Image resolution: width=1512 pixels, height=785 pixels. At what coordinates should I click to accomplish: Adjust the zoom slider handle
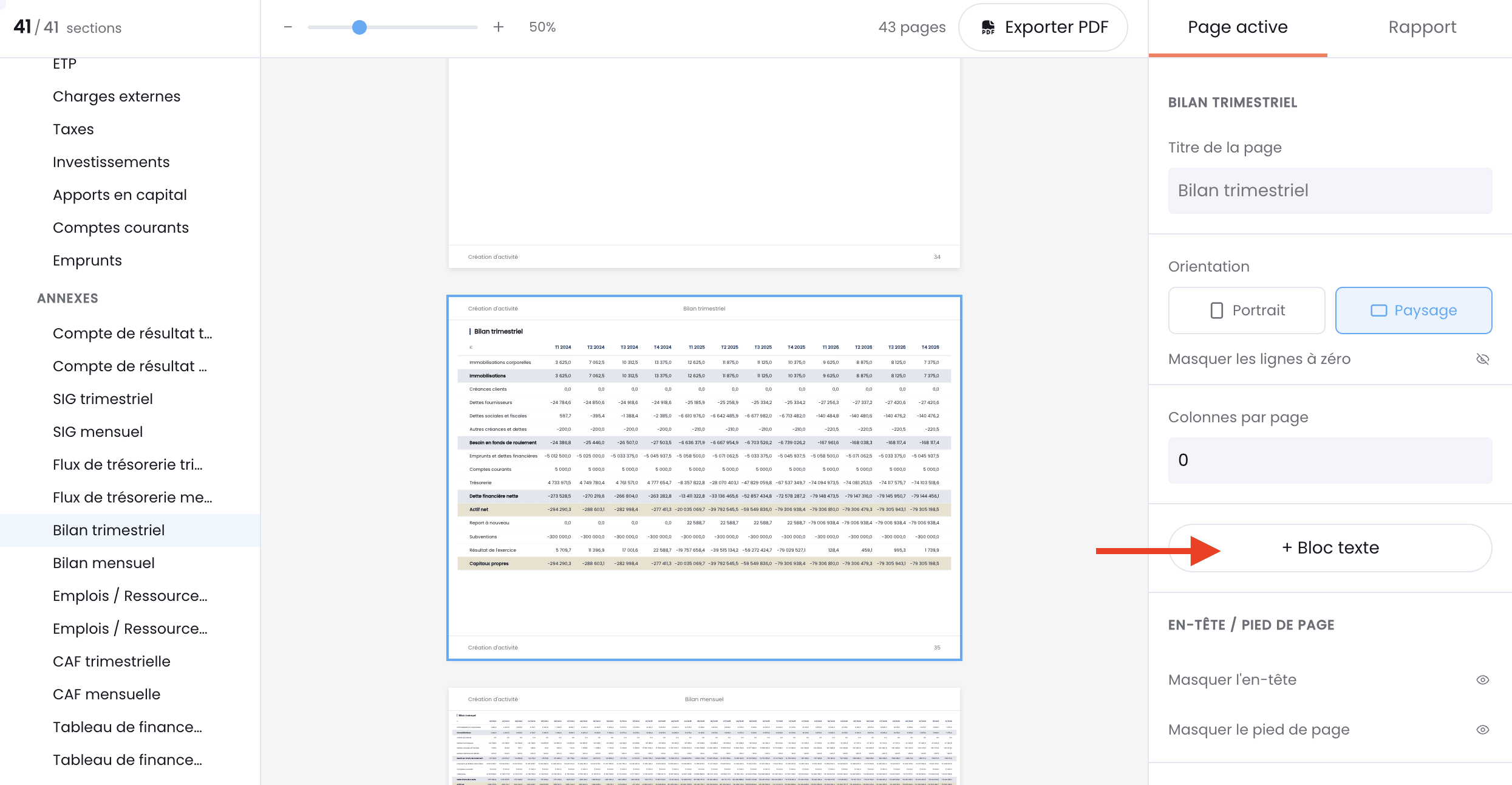coord(359,27)
